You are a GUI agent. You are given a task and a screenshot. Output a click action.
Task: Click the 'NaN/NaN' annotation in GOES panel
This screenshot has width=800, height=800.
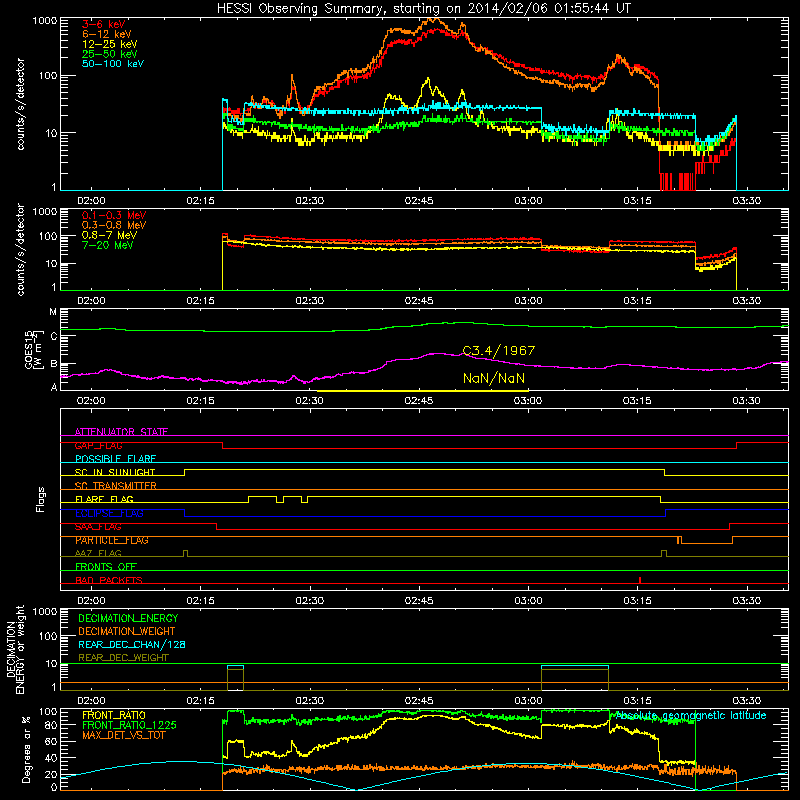(x=494, y=378)
